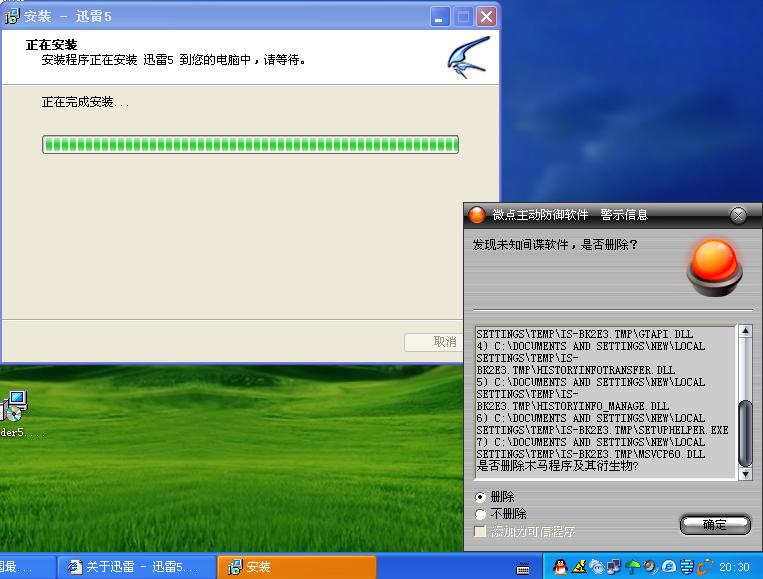
Task: Confirm with the 确定 button
Action: pos(715,525)
